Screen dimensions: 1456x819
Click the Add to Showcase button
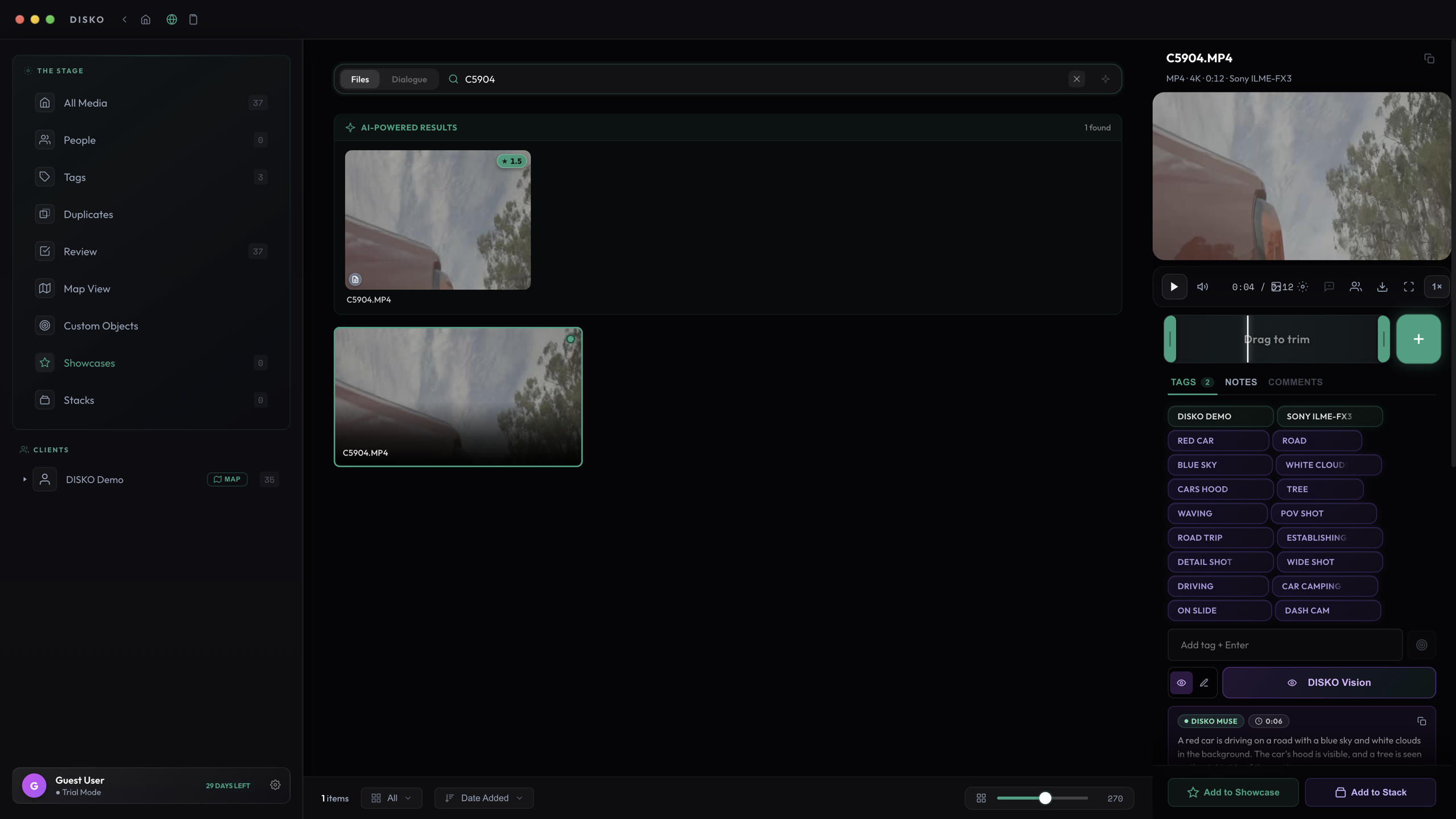1233,792
